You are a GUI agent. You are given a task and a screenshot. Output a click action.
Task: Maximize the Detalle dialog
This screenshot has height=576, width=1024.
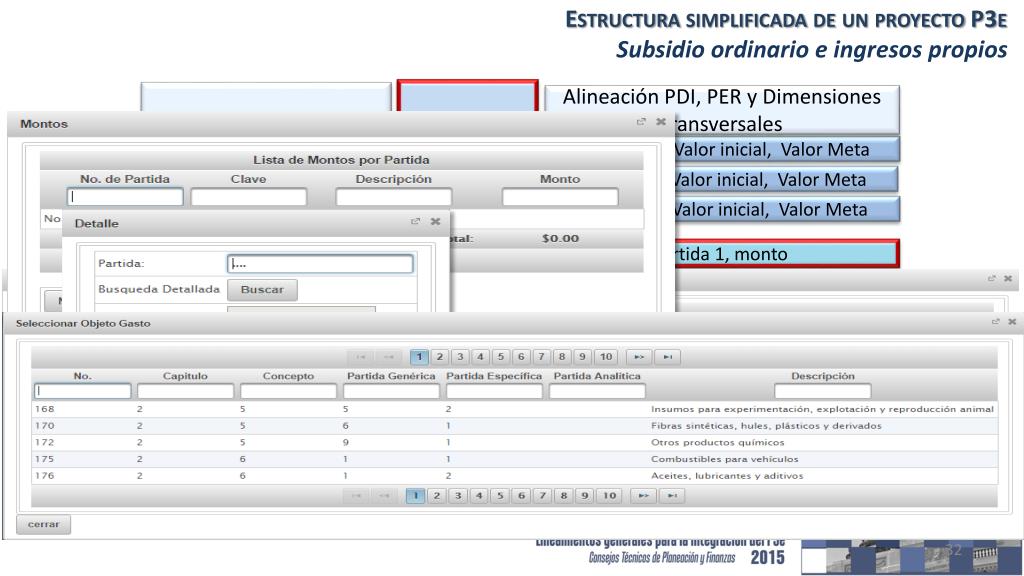click(x=416, y=222)
